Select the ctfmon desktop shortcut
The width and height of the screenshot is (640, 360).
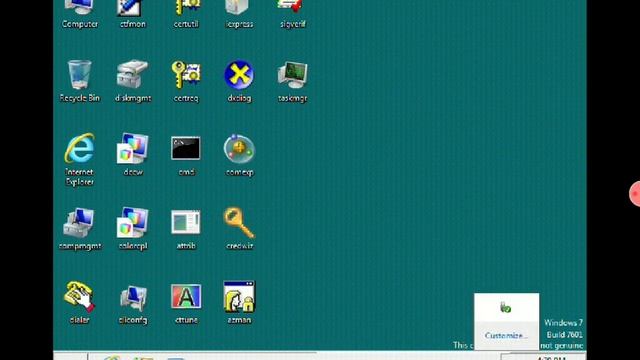coord(133,14)
